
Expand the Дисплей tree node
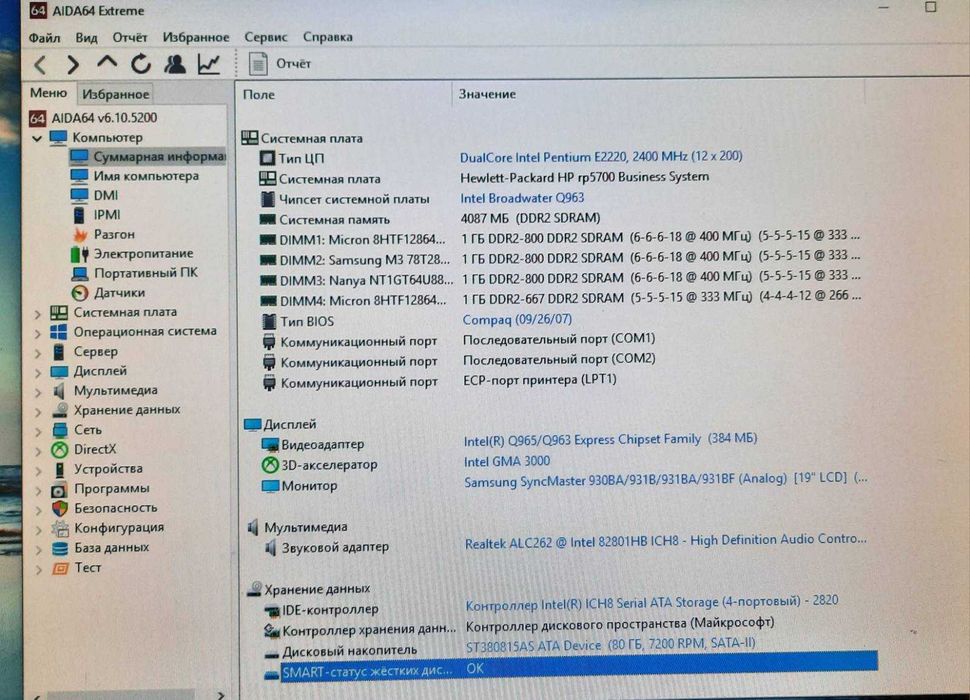pos(38,373)
